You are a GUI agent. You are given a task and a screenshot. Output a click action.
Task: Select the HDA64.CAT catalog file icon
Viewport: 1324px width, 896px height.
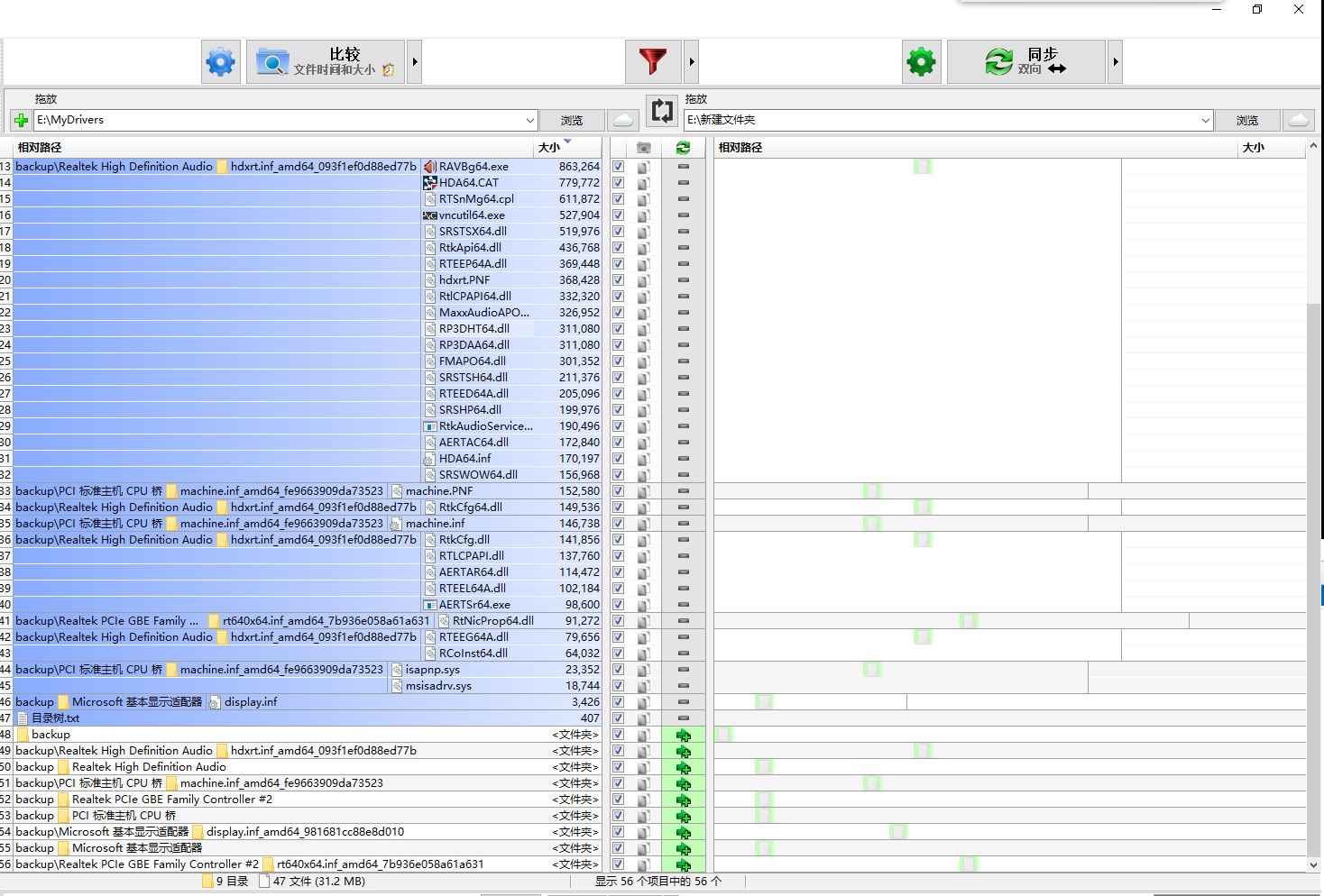click(x=430, y=183)
